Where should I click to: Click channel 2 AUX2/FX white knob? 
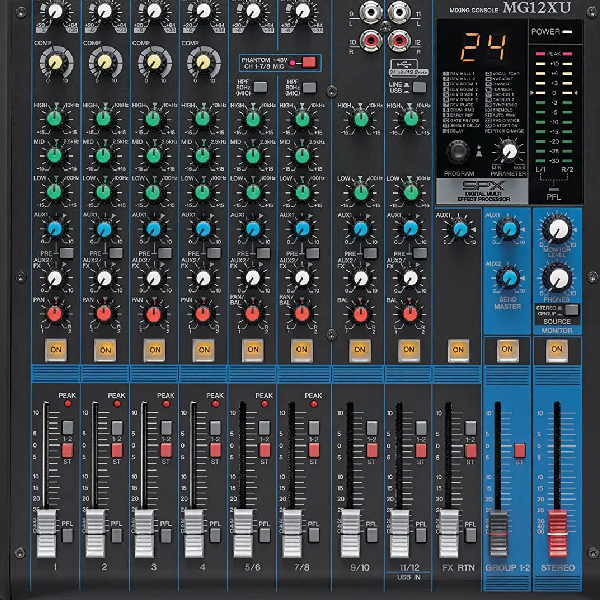pos(104,278)
